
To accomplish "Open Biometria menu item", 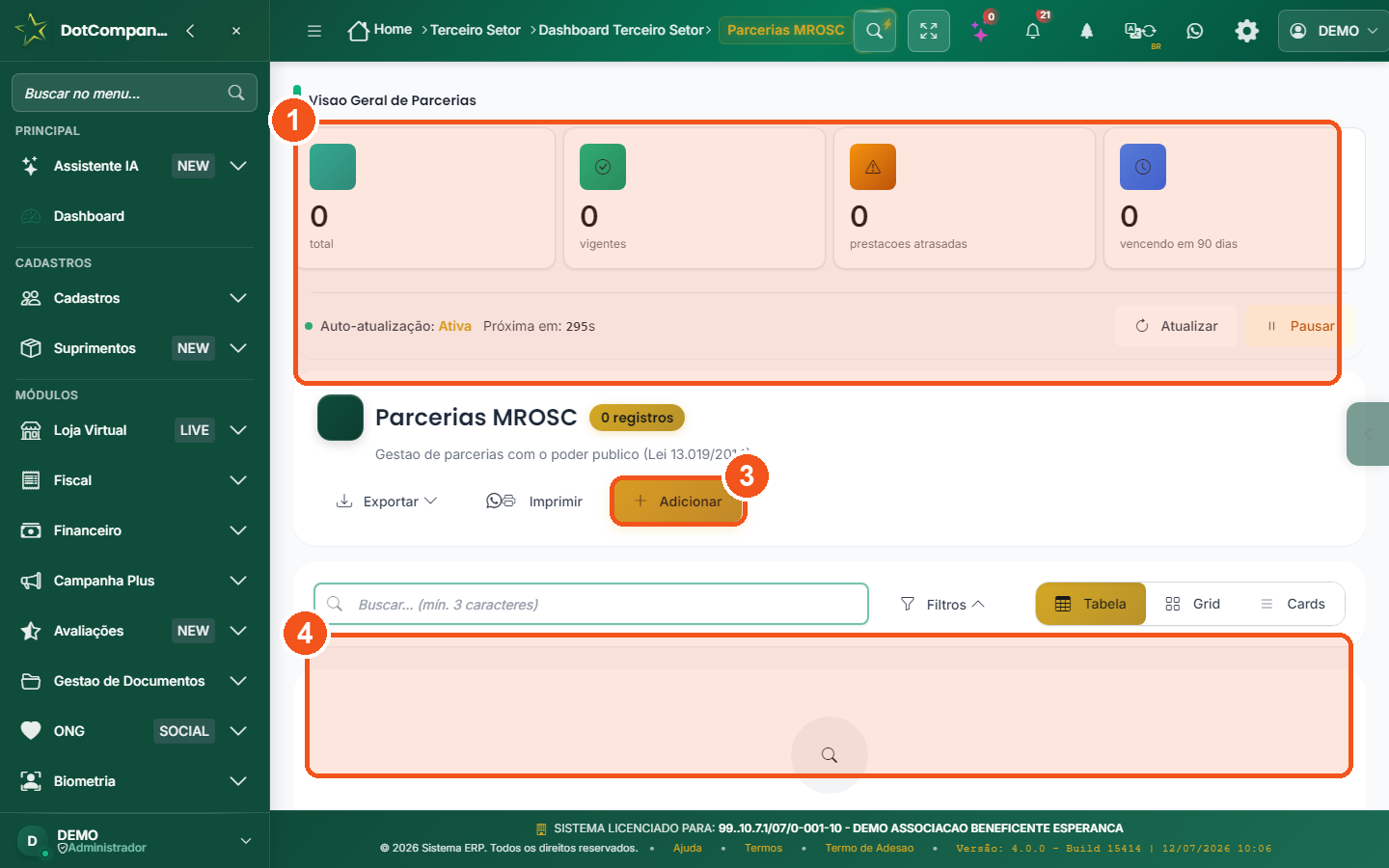I will (x=85, y=781).
